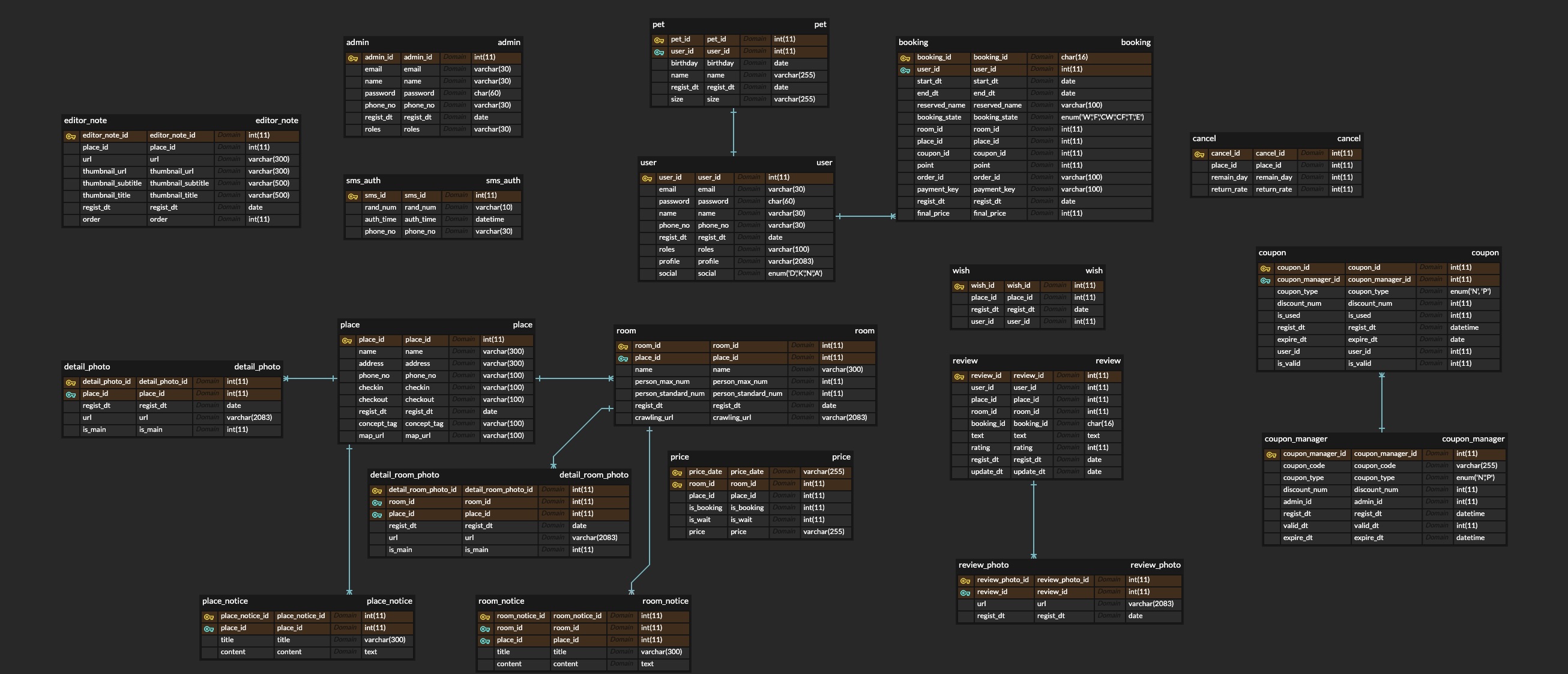The height and width of the screenshot is (674, 1568).
Task: Click the blue key icon beside review_id in review_photo table
Action: click(x=965, y=593)
